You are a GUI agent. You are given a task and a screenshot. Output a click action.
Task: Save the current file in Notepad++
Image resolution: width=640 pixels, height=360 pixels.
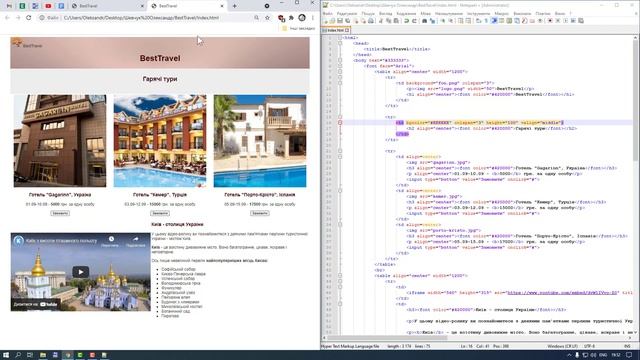pyautogui.click(x=340, y=20)
